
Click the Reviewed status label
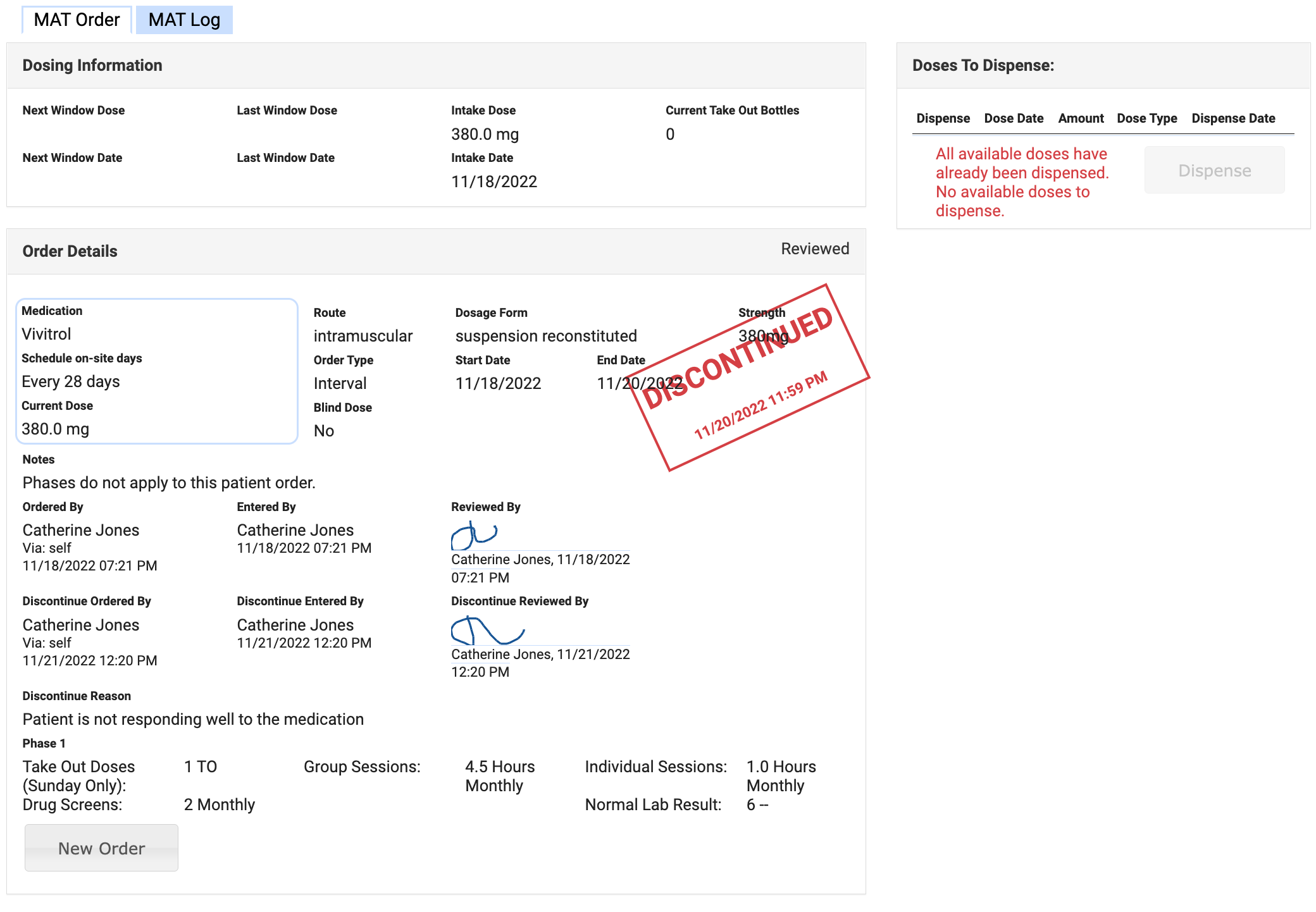click(814, 249)
